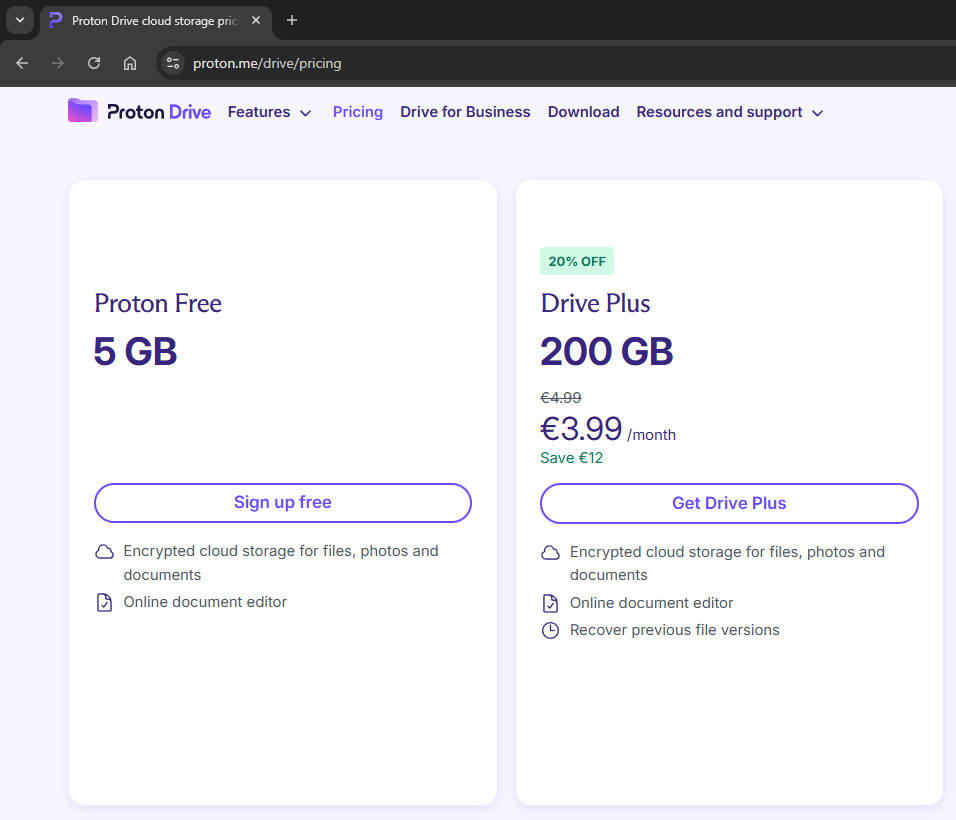Click Encrypted cloud storage text in Free card
Viewport: 956px width, 820px height.
click(x=280, y=563)
